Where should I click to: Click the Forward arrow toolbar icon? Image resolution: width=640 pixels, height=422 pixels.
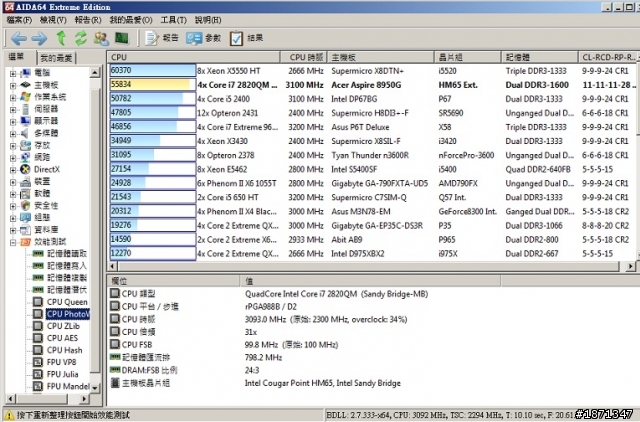[39, 39]
